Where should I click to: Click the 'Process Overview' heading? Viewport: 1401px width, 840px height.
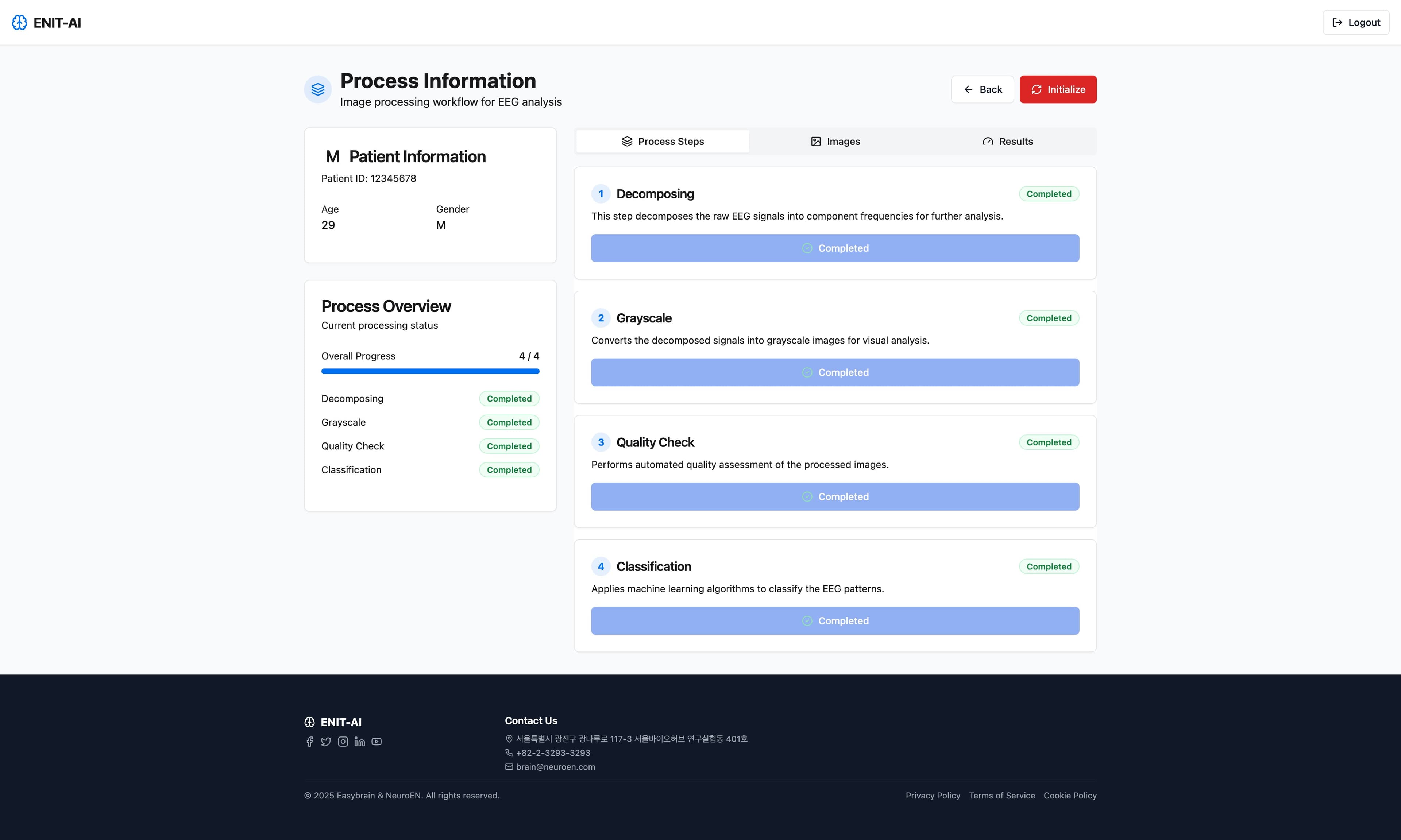point(386,306)
